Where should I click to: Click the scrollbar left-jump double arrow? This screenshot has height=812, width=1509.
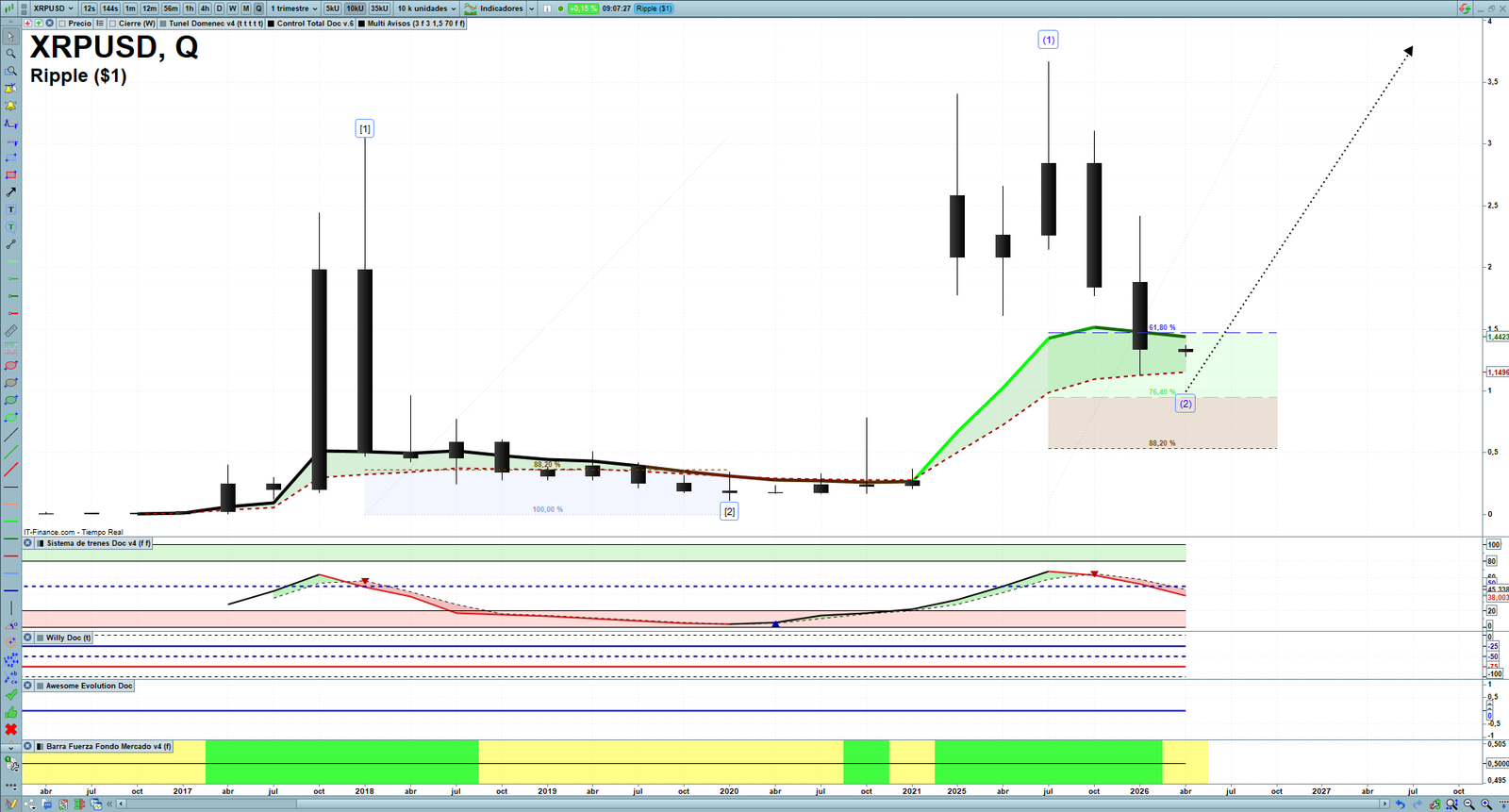point(109,804)
